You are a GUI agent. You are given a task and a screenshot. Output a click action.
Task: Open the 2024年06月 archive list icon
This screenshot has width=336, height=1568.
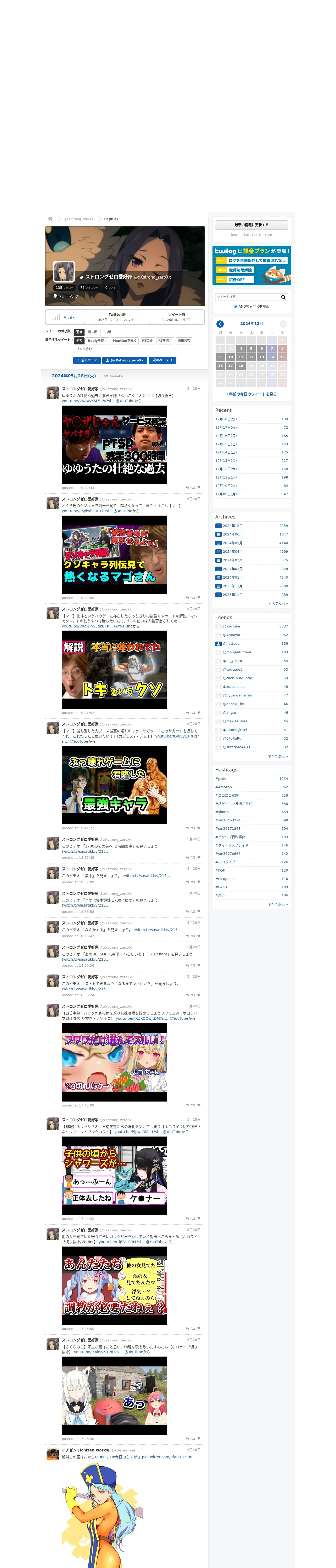218,534
